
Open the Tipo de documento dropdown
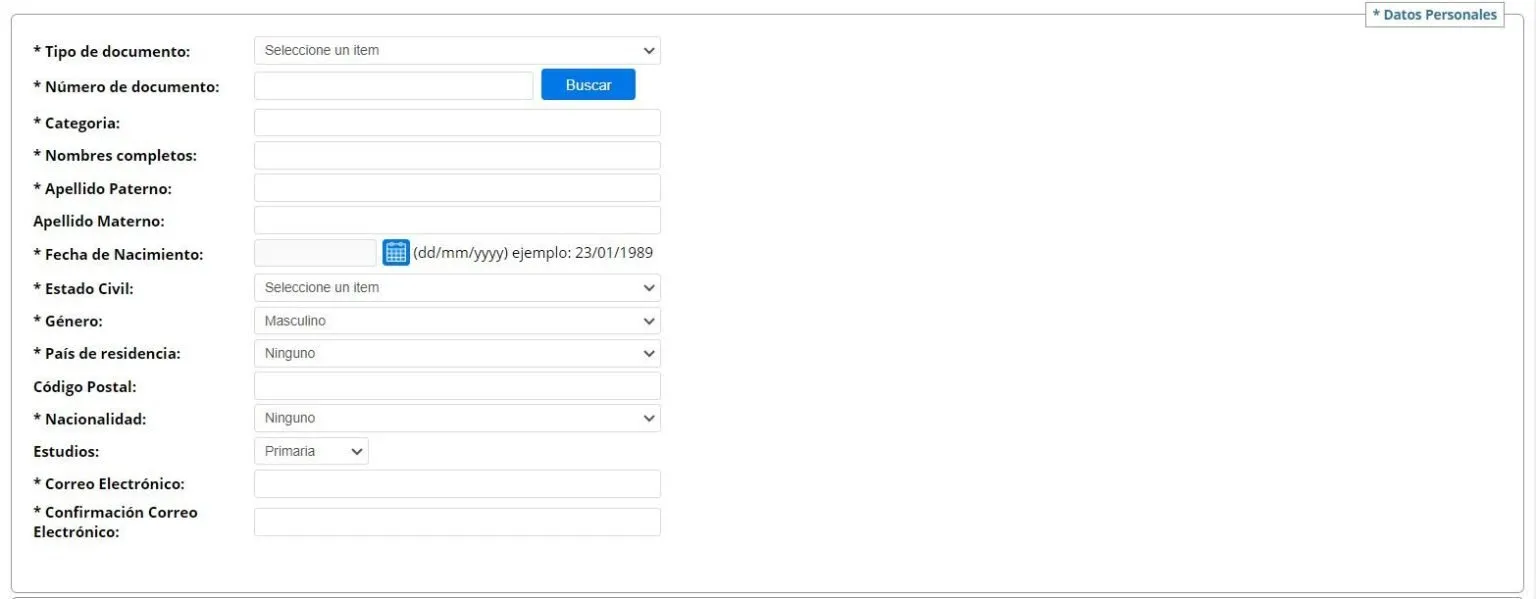click(457, 50)
